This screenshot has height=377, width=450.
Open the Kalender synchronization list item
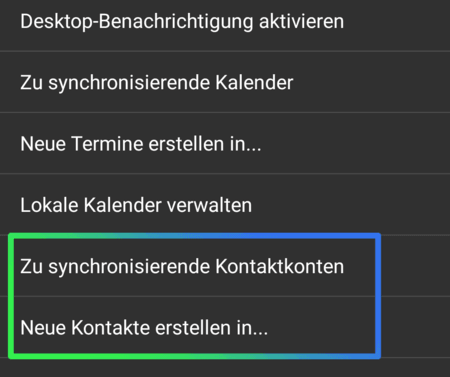pyautogui.click(x=225, y=82)
